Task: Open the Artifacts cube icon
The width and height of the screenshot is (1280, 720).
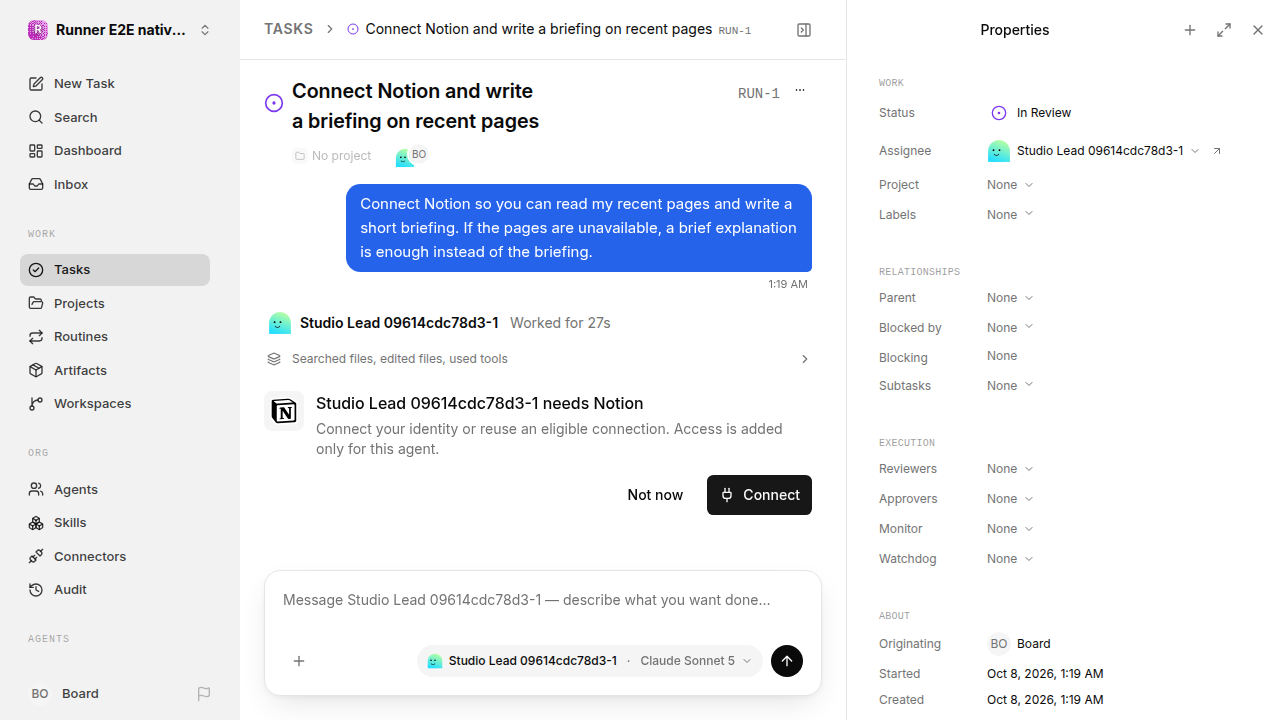Action: click(36, 370)
